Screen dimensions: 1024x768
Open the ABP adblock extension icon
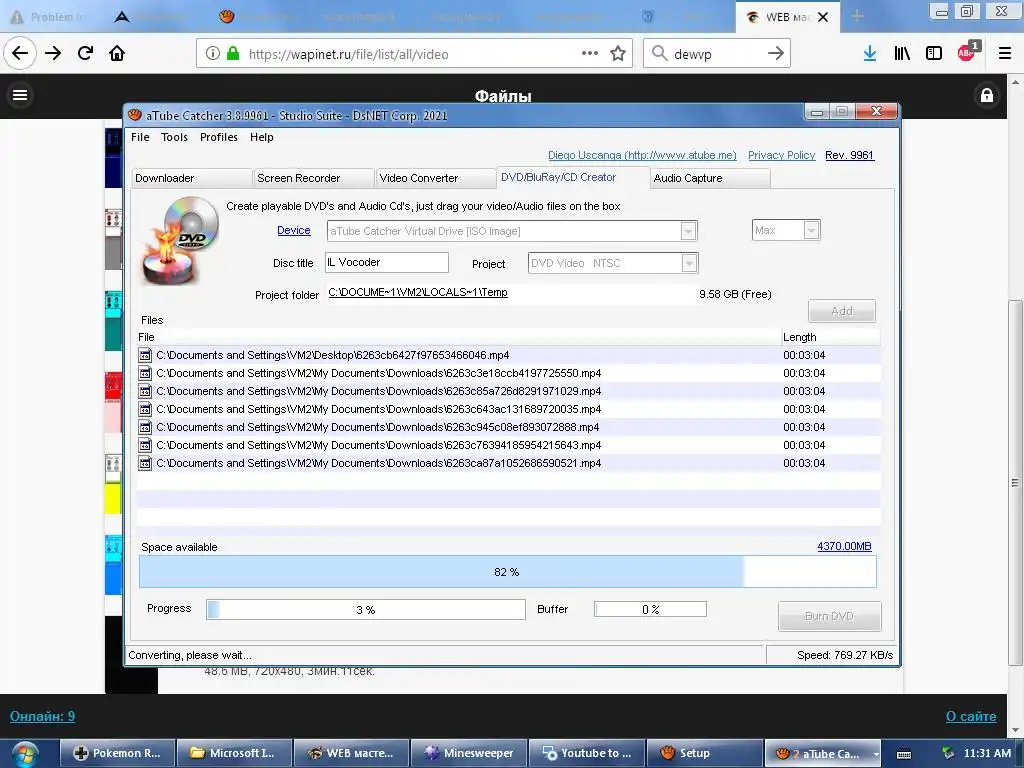968,52
